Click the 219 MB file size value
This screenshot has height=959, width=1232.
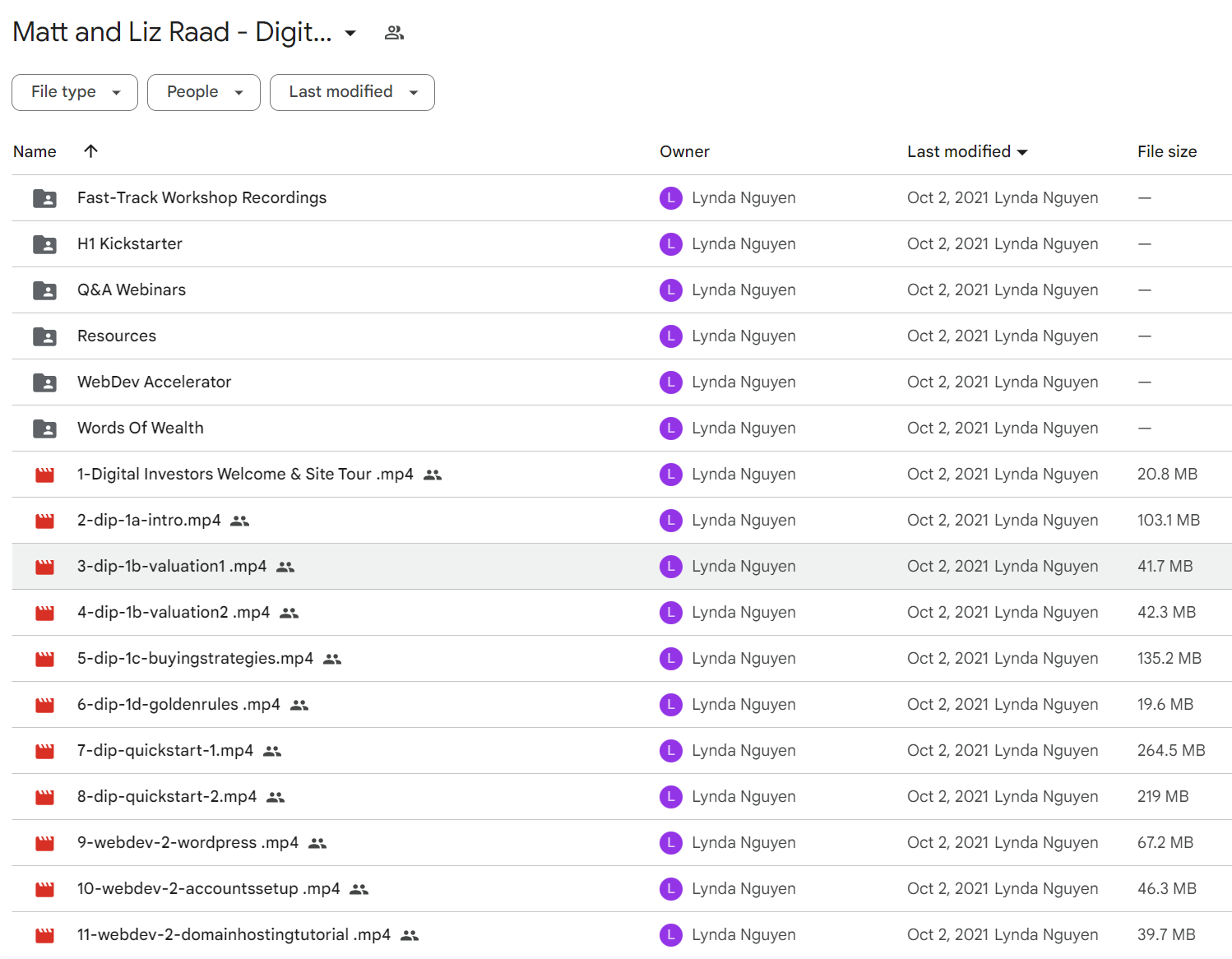point(1163,796)
